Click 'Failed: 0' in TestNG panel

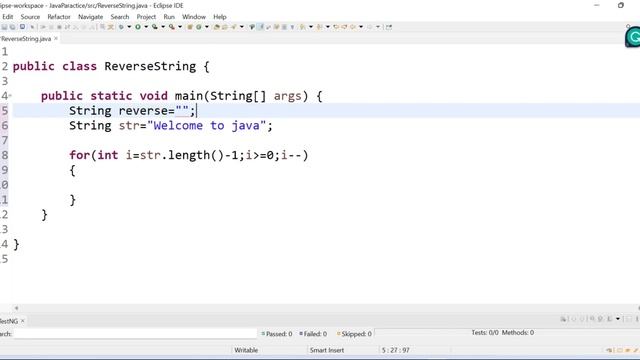click(x=313, y=333)
